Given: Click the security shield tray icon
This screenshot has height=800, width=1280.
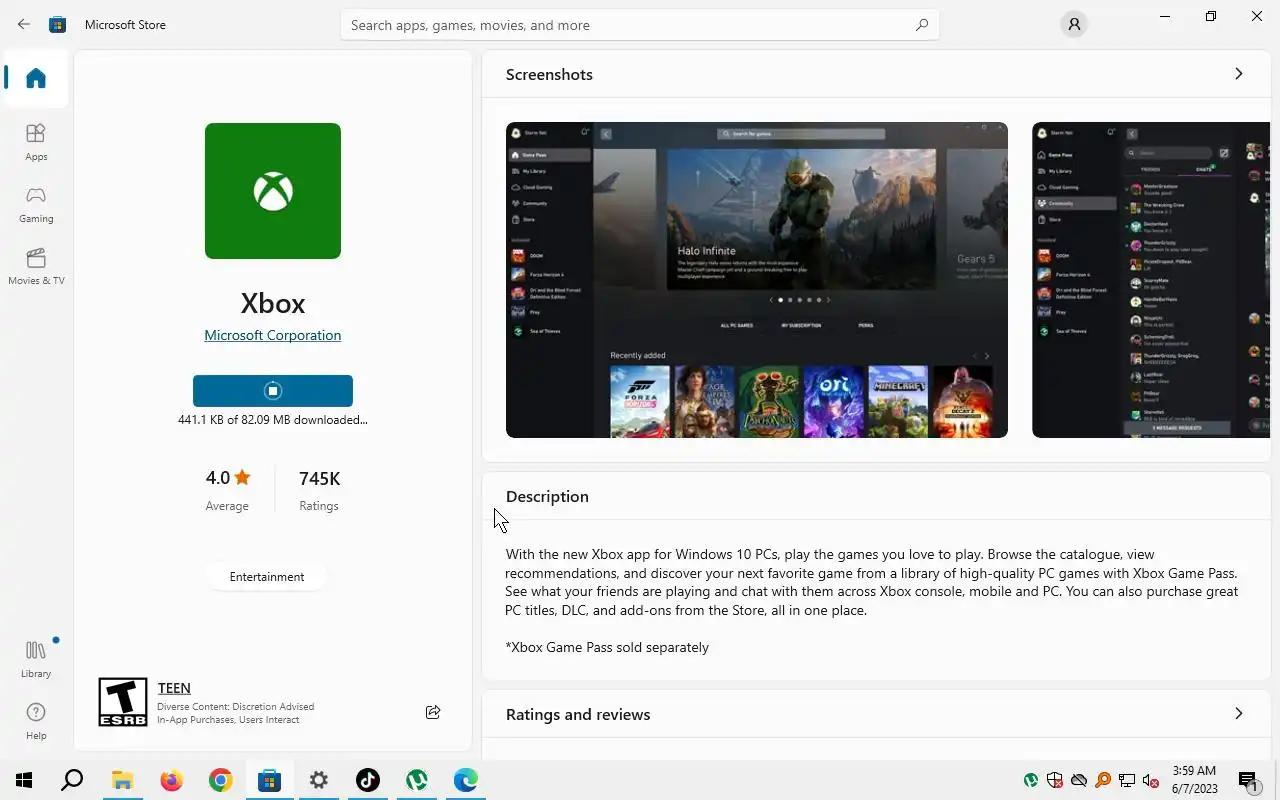Looking at the screenshot, I should [1054, 780].
